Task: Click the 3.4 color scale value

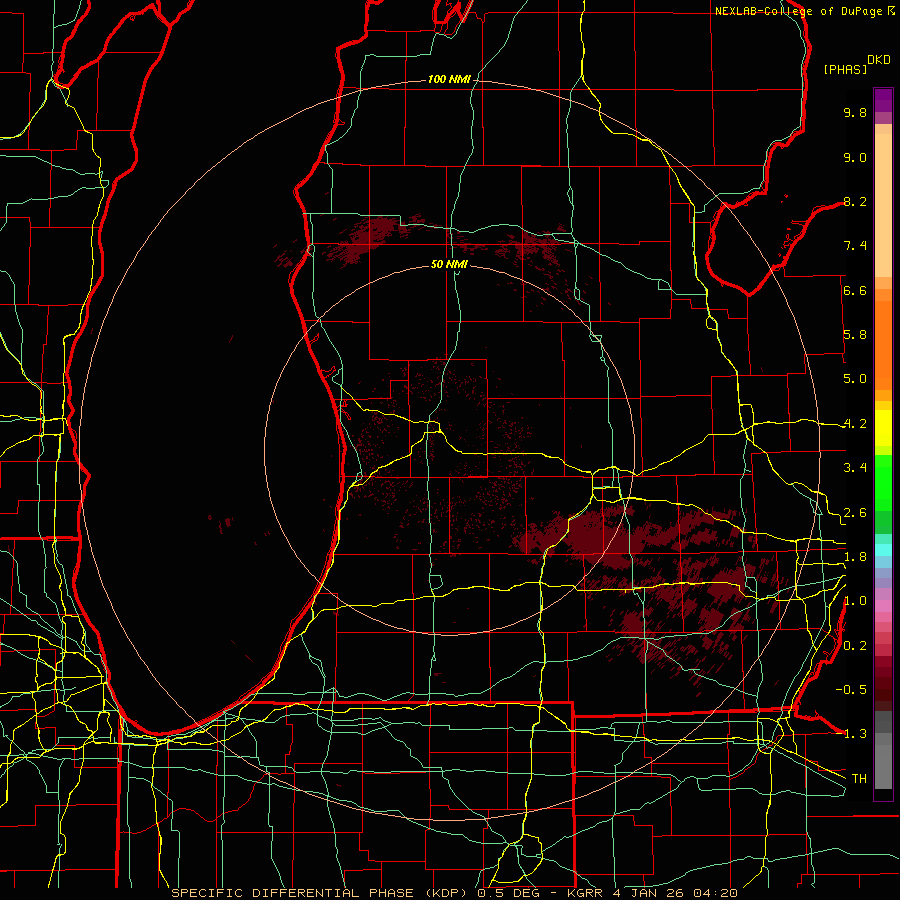Action: coord(855,468)
